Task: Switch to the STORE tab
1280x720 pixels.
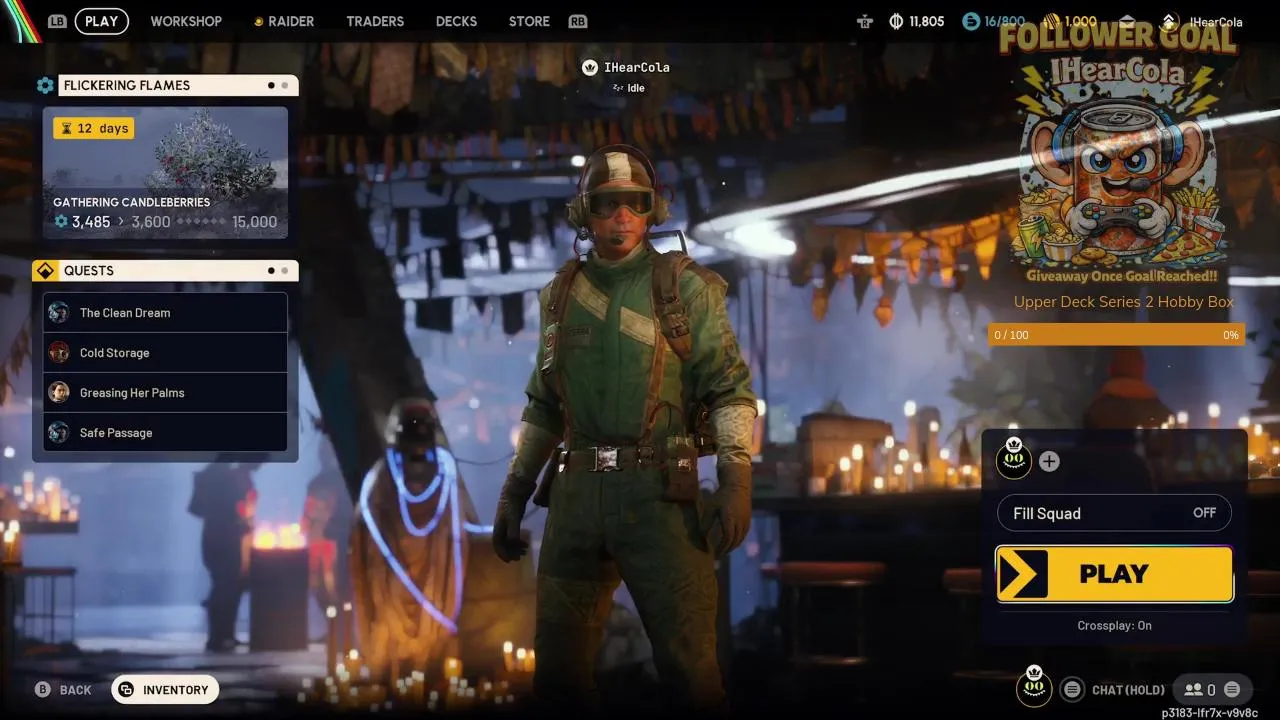Action: pos(529,21)
